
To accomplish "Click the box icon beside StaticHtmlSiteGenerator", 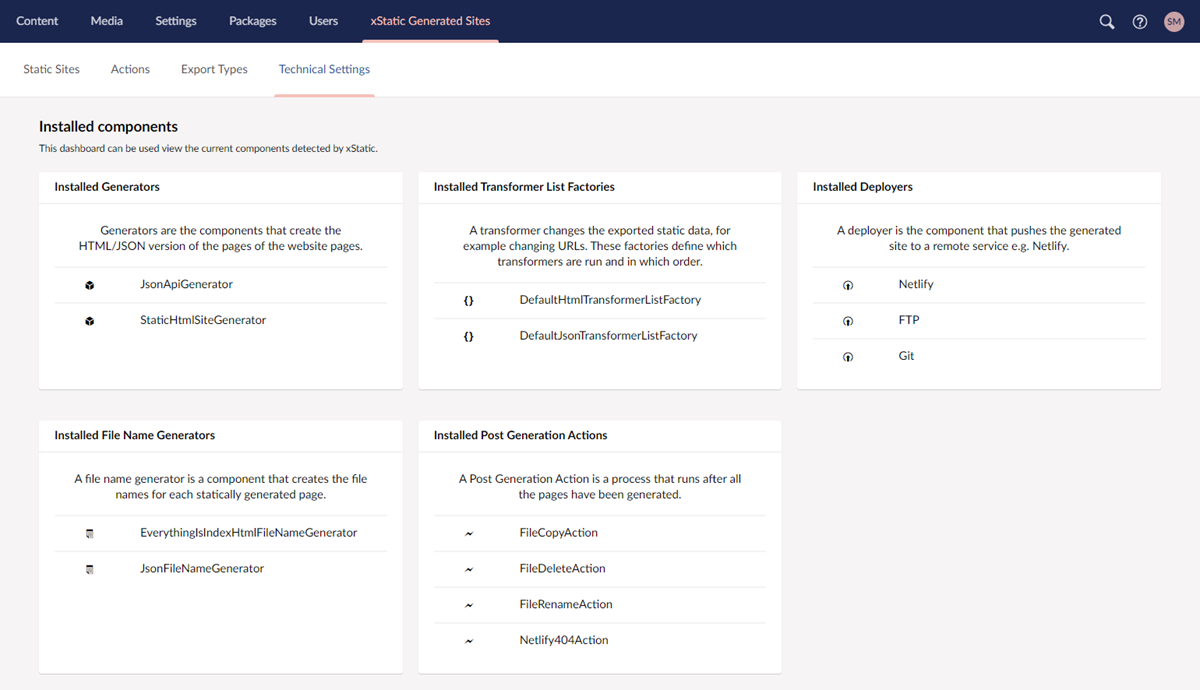I will point(89,321).
